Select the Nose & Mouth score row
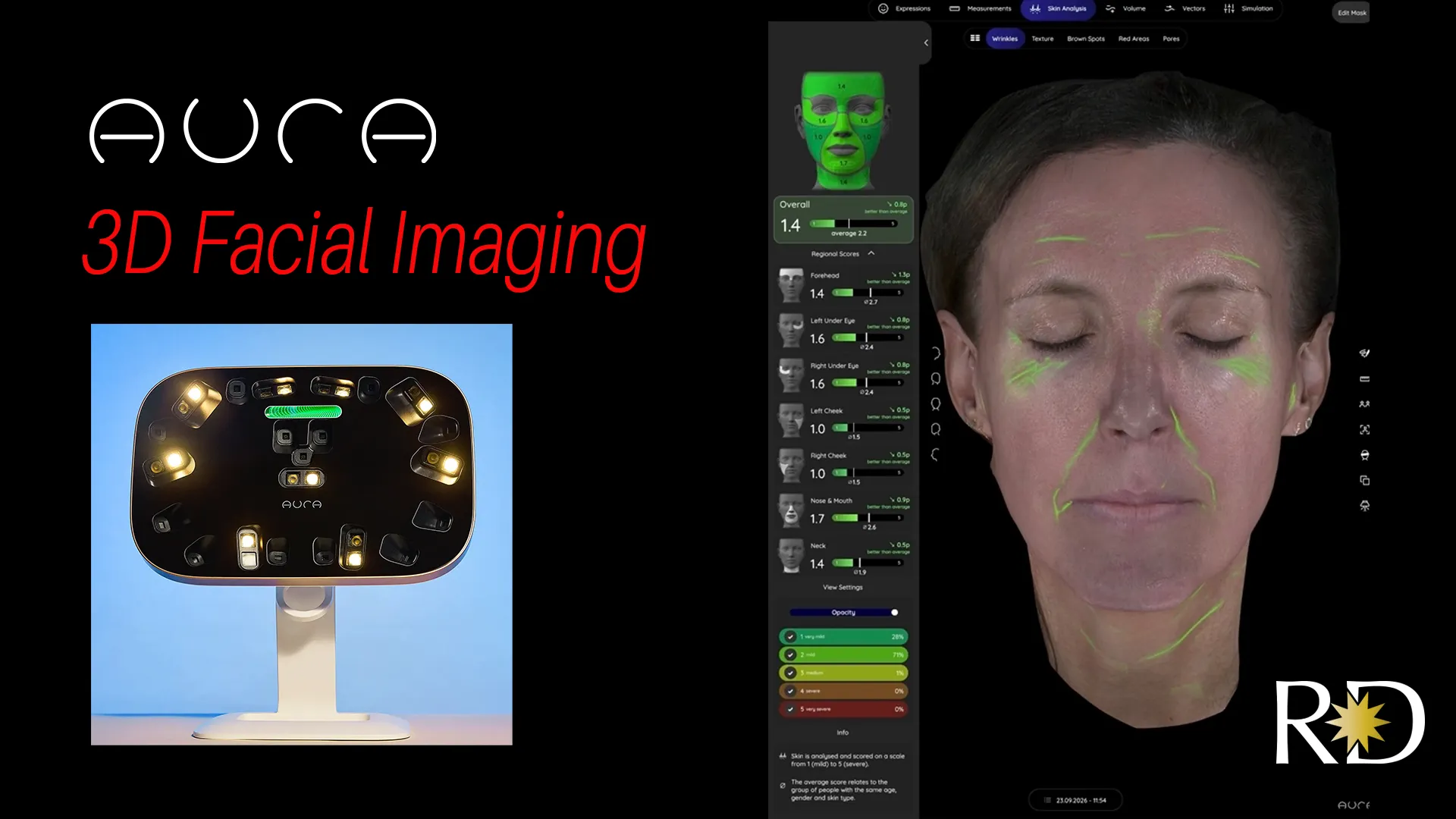 (843, 512)
